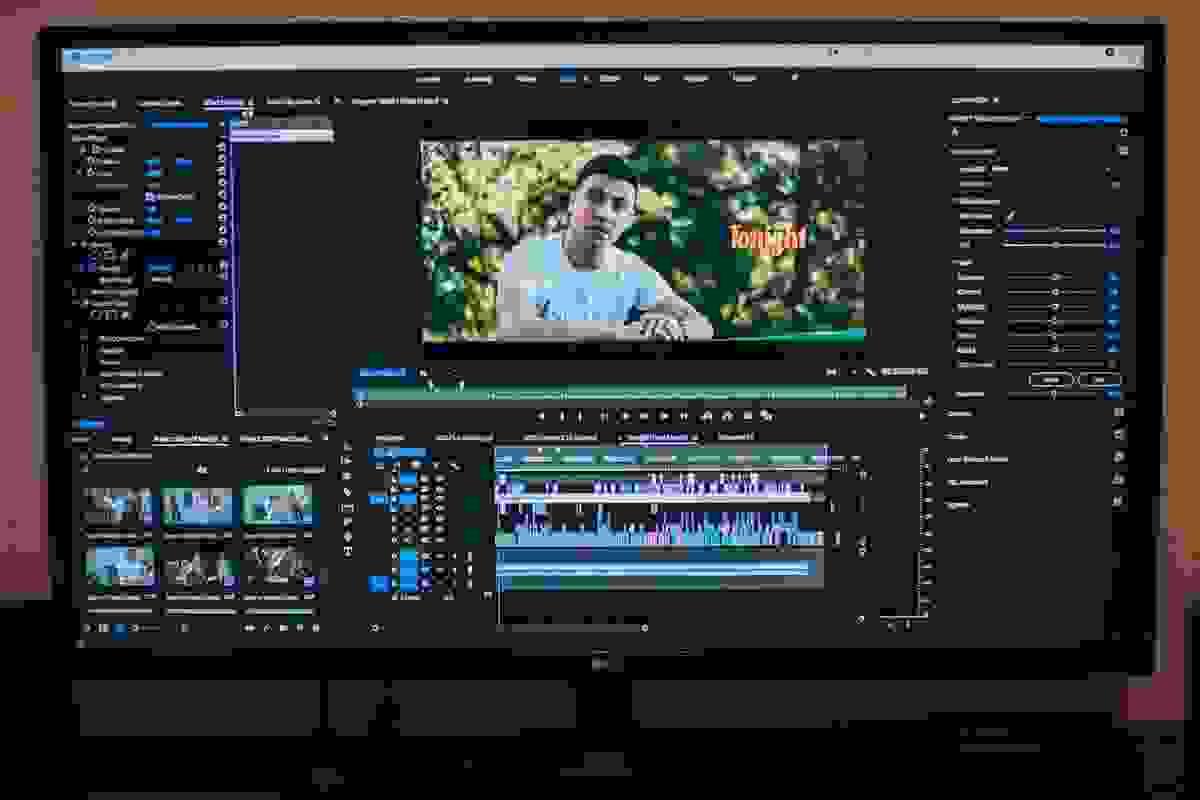The image size is (1200, 800).
Task: Expand the Vignette section in Lumetri
Action: (x=958, y=505)
